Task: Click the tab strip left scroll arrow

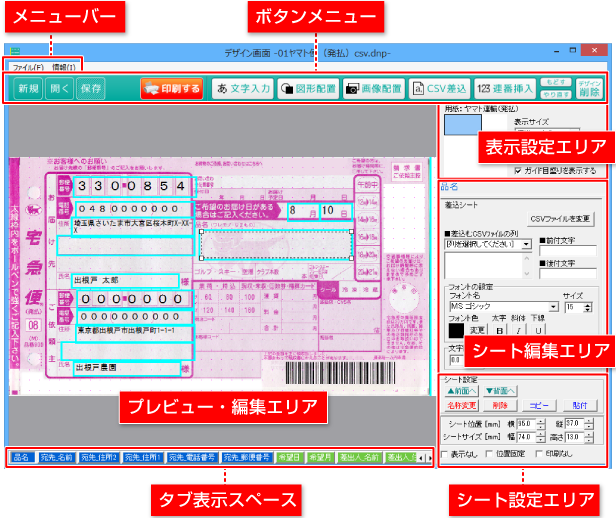Action: (x=421, y=458)
